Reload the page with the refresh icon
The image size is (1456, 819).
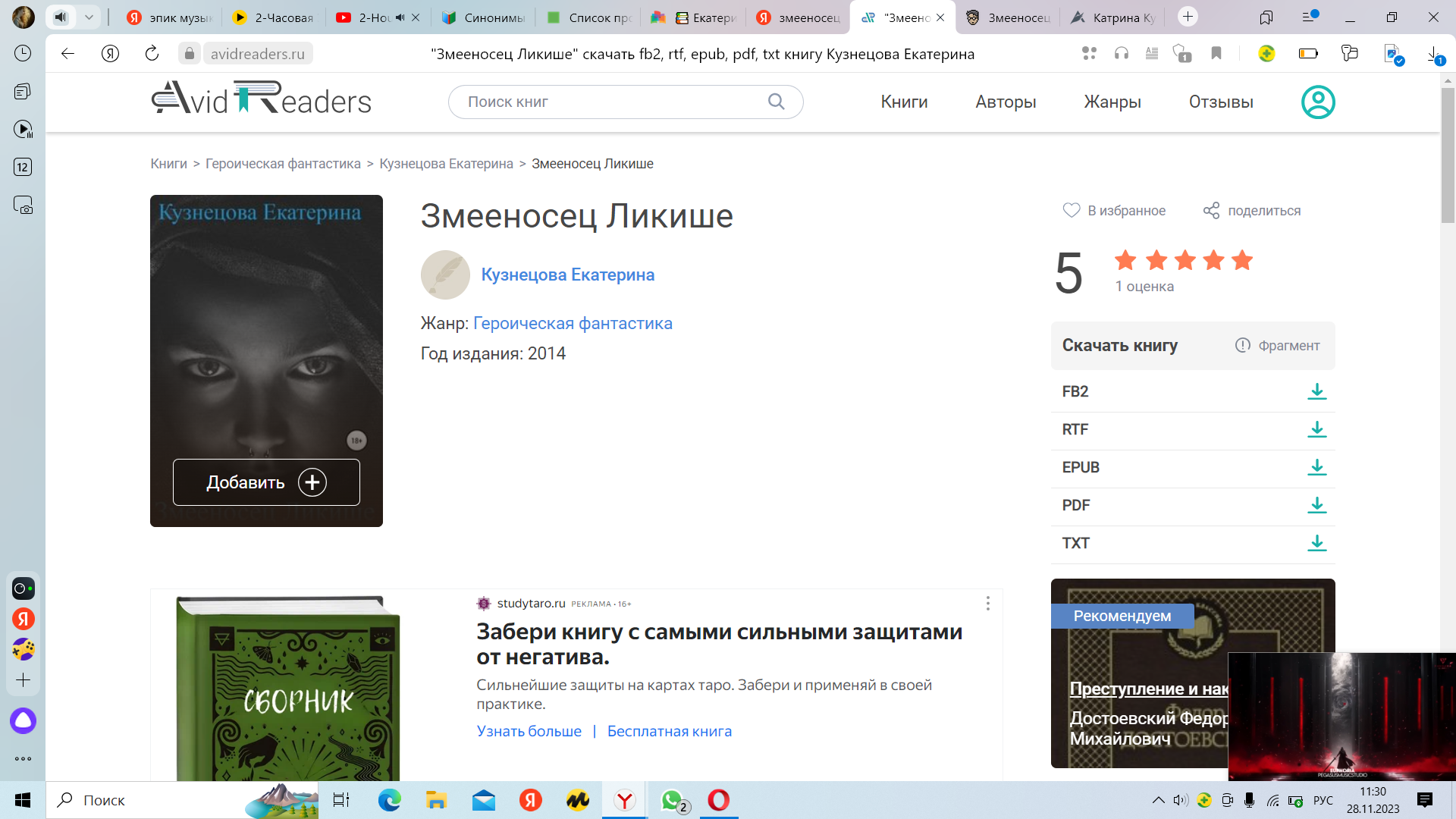click(x=152, y=53)
